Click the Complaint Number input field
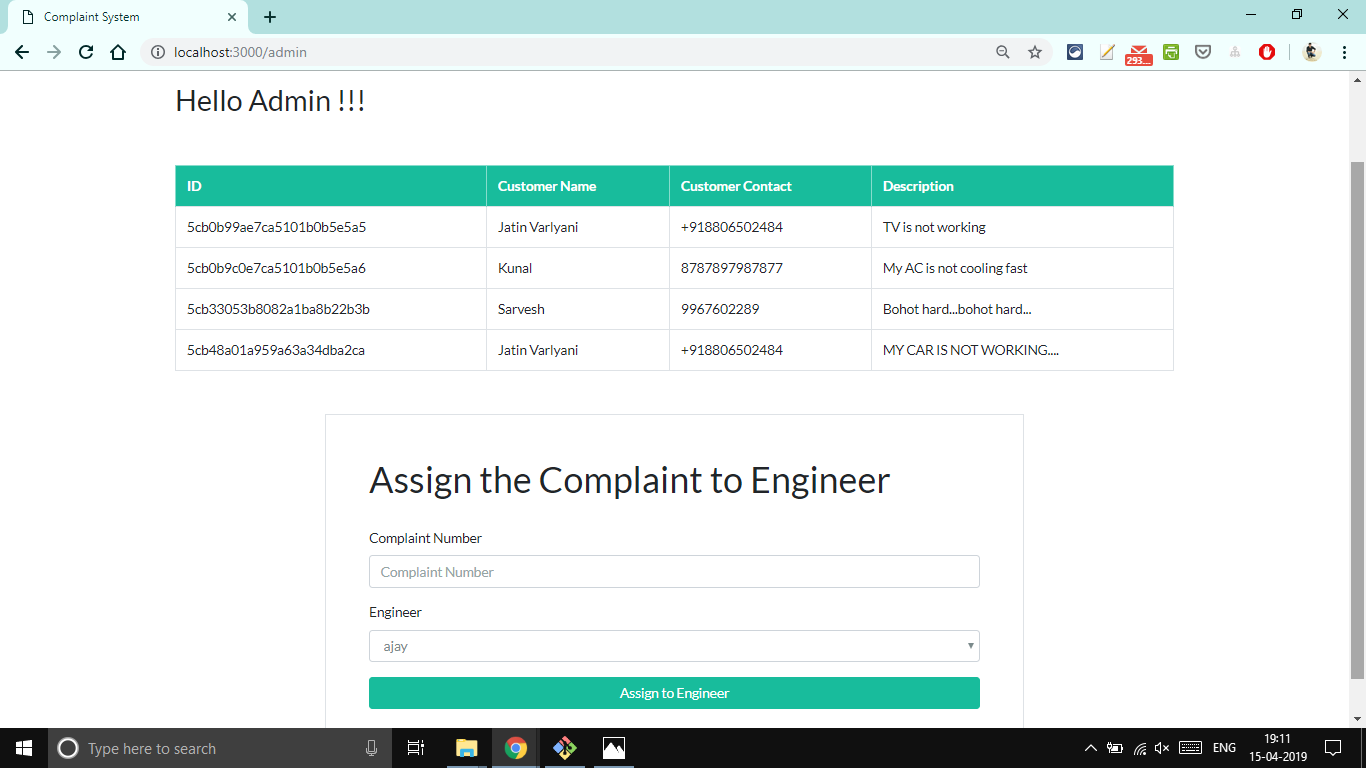 [x=674, y=572]
